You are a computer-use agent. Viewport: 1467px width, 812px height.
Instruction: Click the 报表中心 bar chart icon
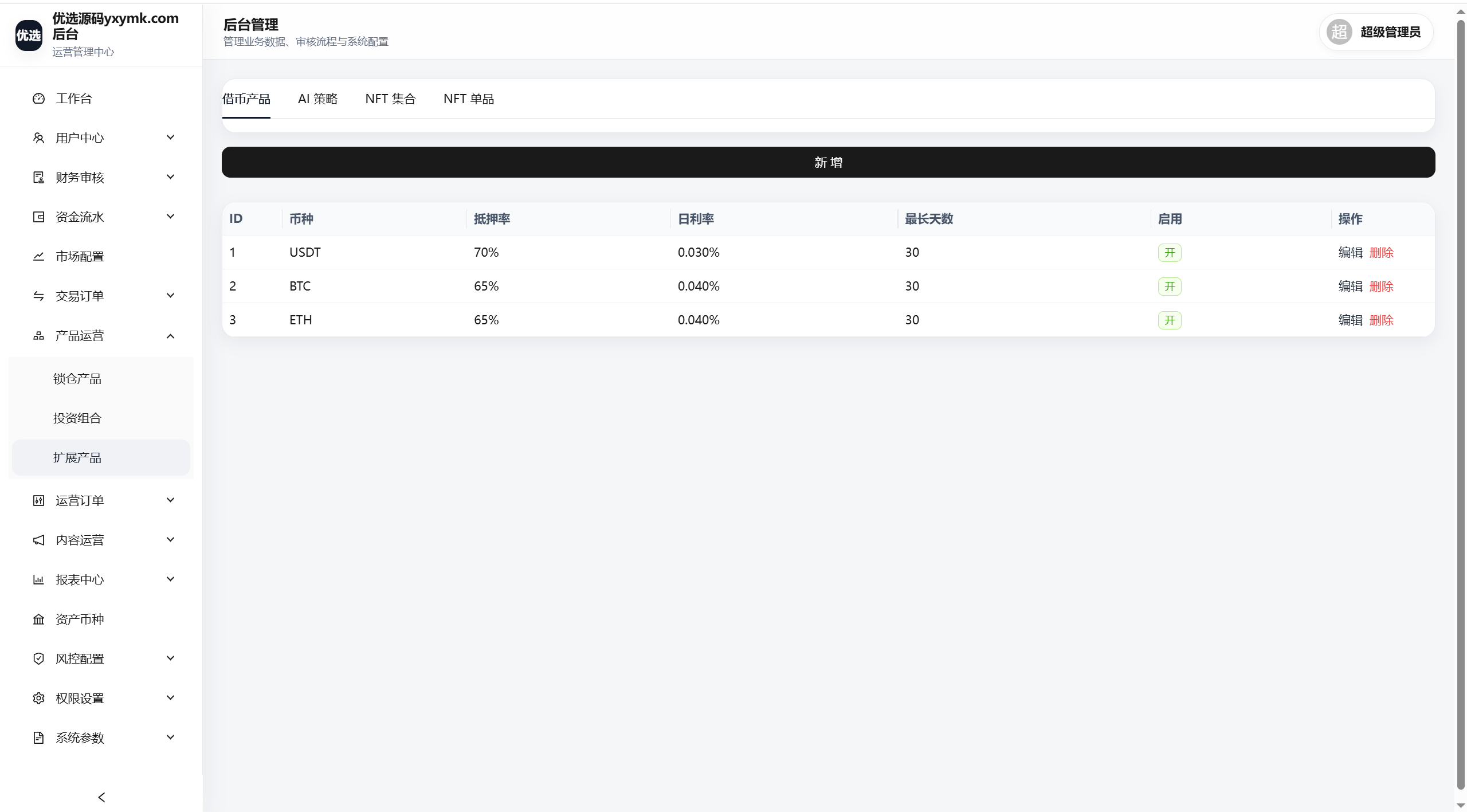point(38,580)
